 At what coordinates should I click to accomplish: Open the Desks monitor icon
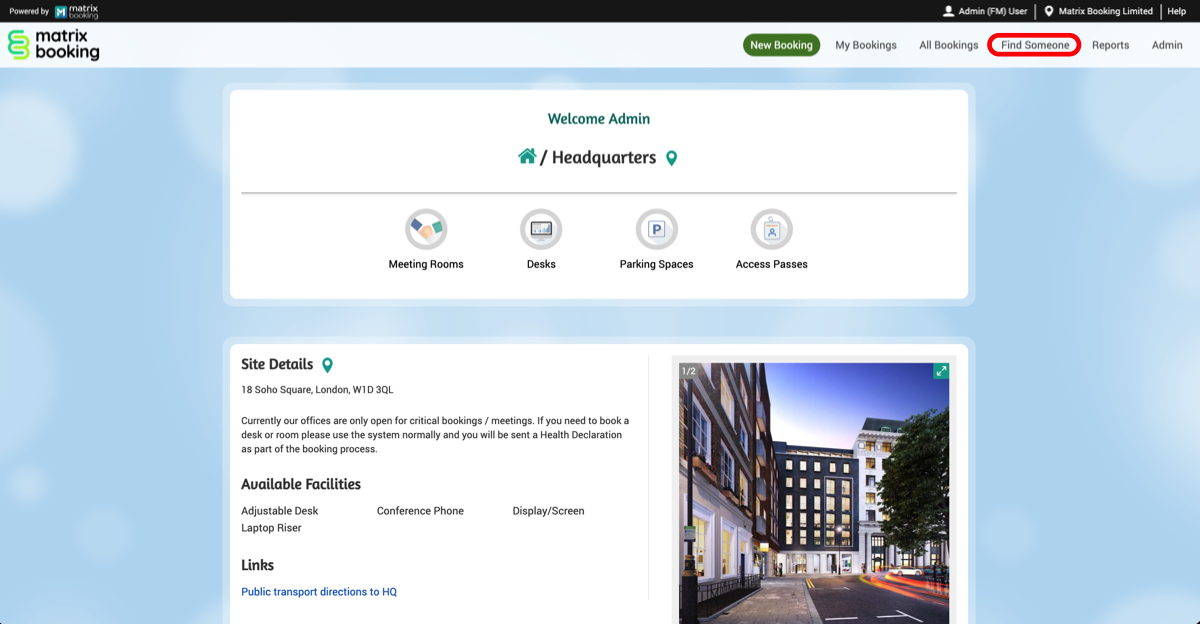pos(541,230)
